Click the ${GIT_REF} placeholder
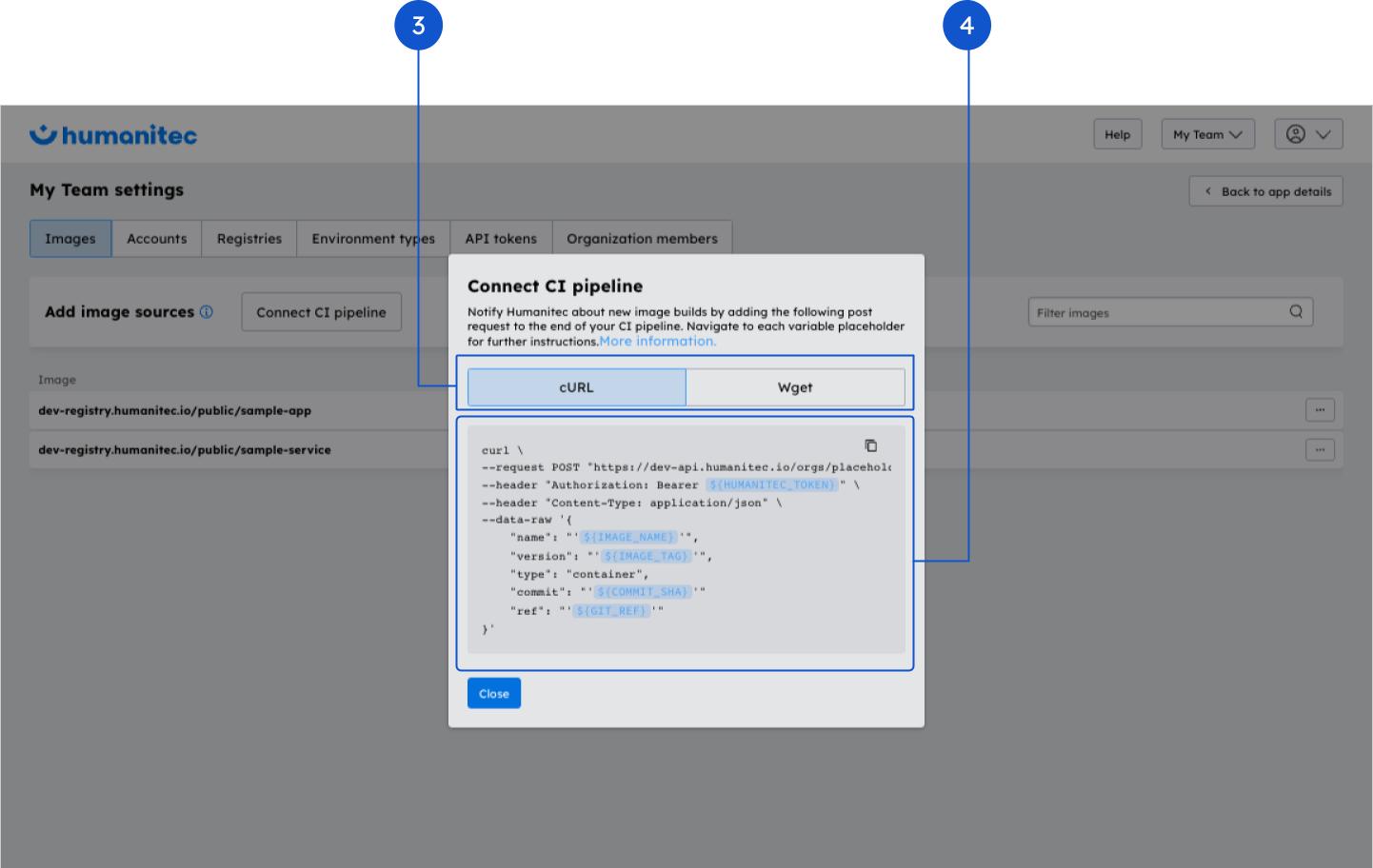The image size is (1373, 868). (x=610, y=611)
